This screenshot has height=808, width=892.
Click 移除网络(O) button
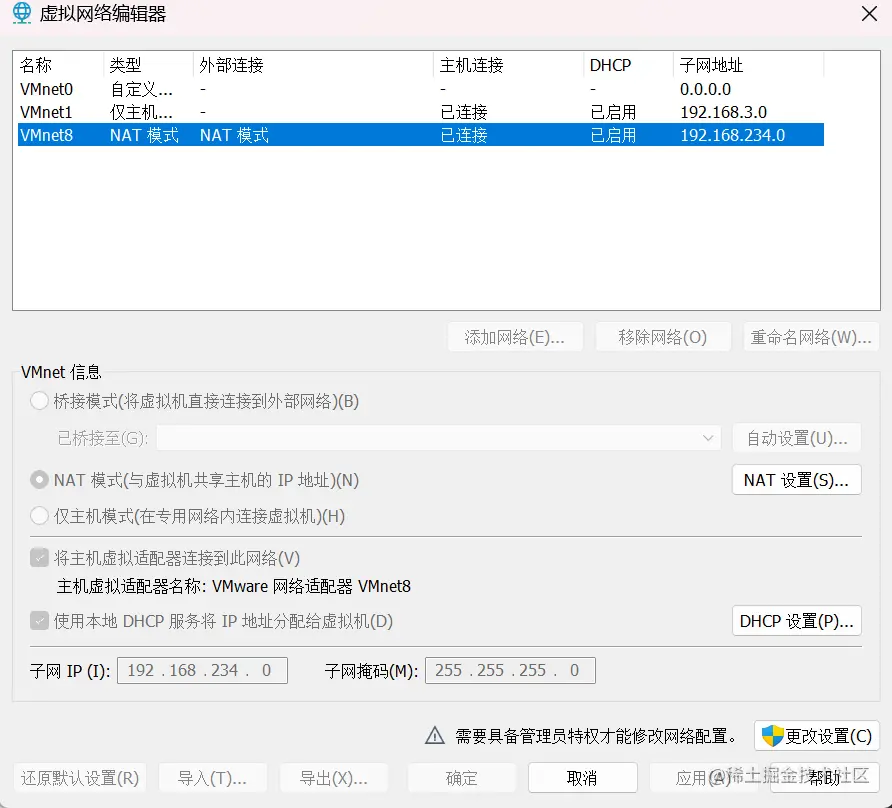pyautogui.click(x=663, y=337)
